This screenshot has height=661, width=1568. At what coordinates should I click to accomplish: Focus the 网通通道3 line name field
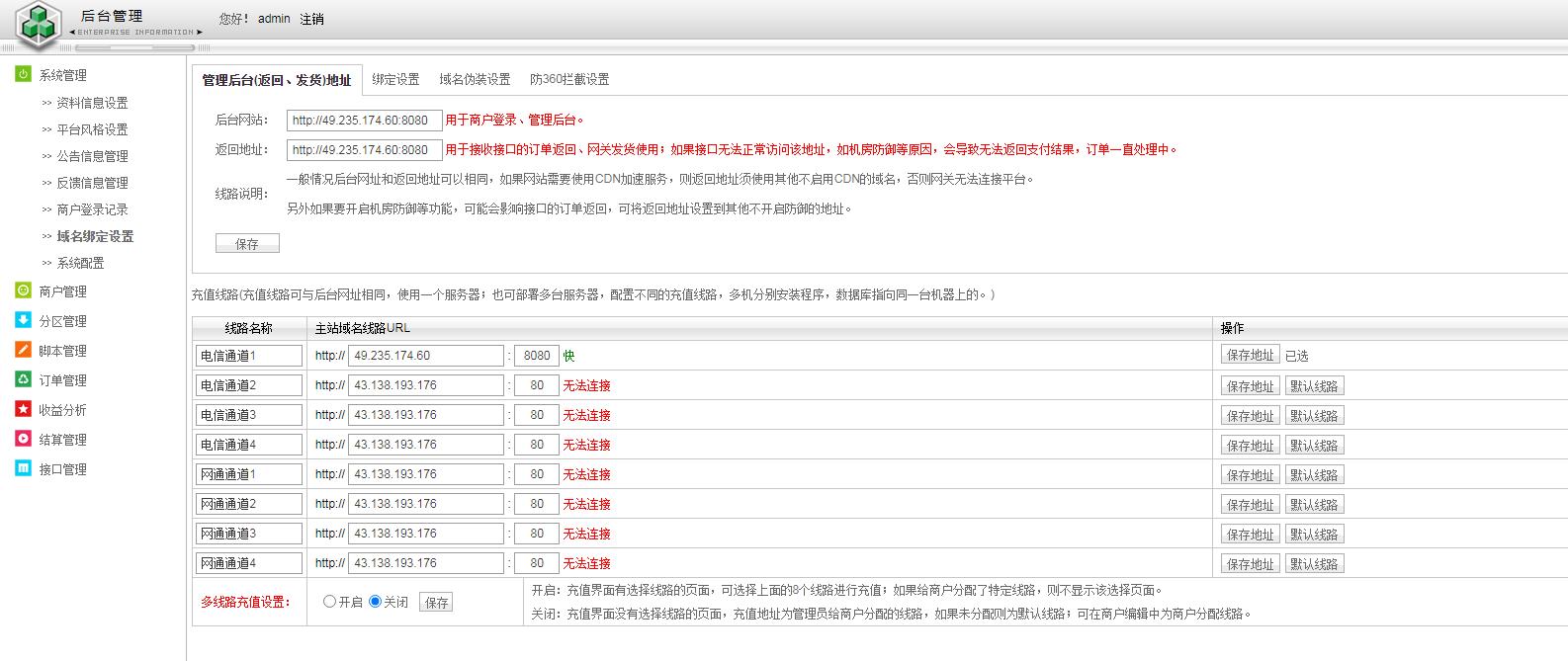tap(249, 534)
